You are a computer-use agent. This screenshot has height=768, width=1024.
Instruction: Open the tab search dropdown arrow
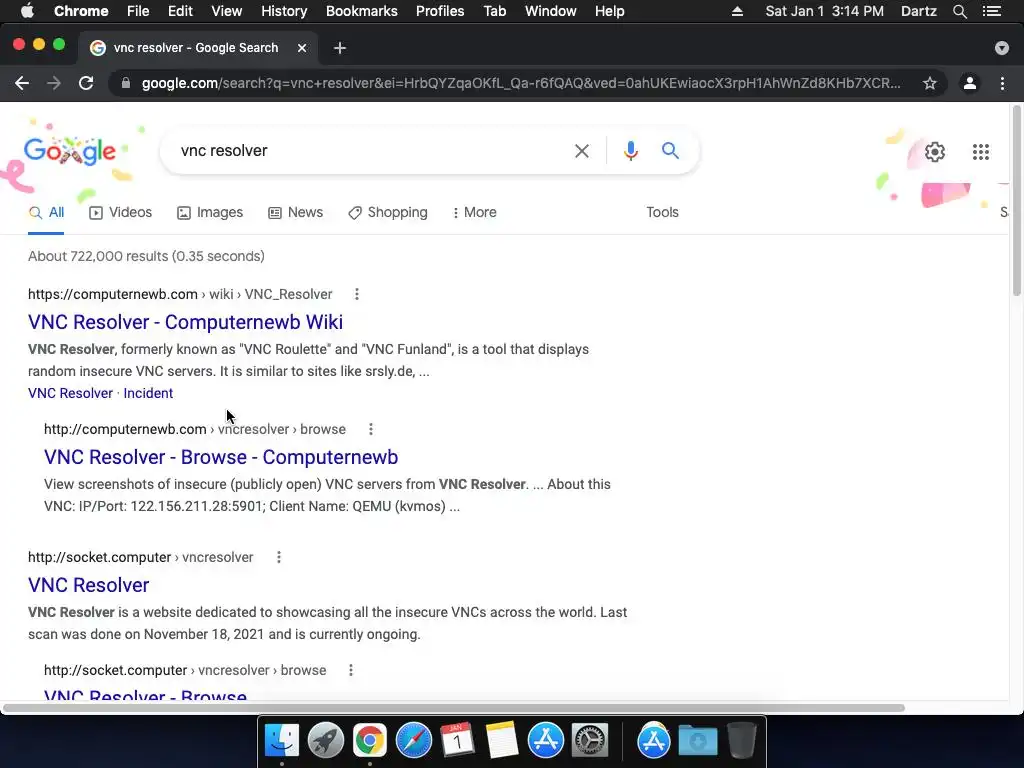[1001, 48]
